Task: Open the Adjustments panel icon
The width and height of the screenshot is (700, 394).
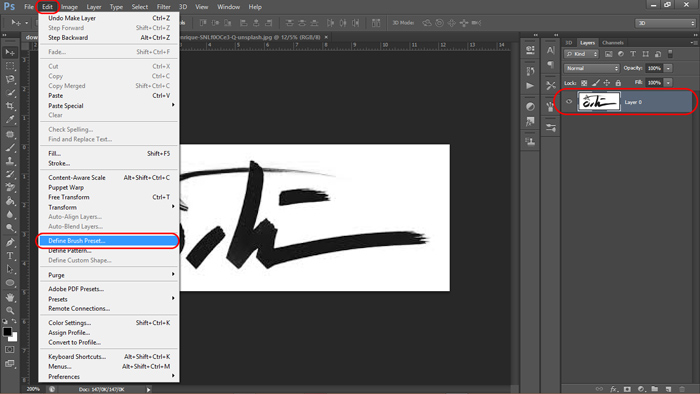Action: coord(530,107)
